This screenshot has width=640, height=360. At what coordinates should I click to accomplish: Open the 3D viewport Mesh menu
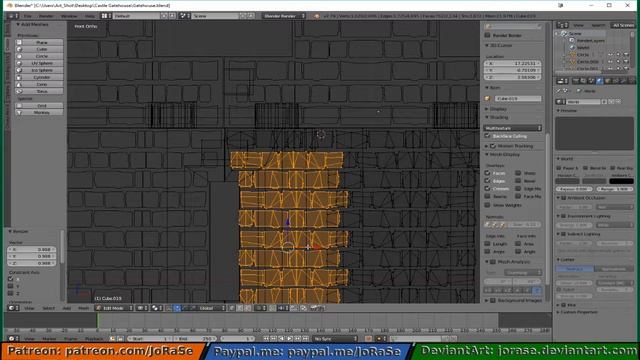84,309
